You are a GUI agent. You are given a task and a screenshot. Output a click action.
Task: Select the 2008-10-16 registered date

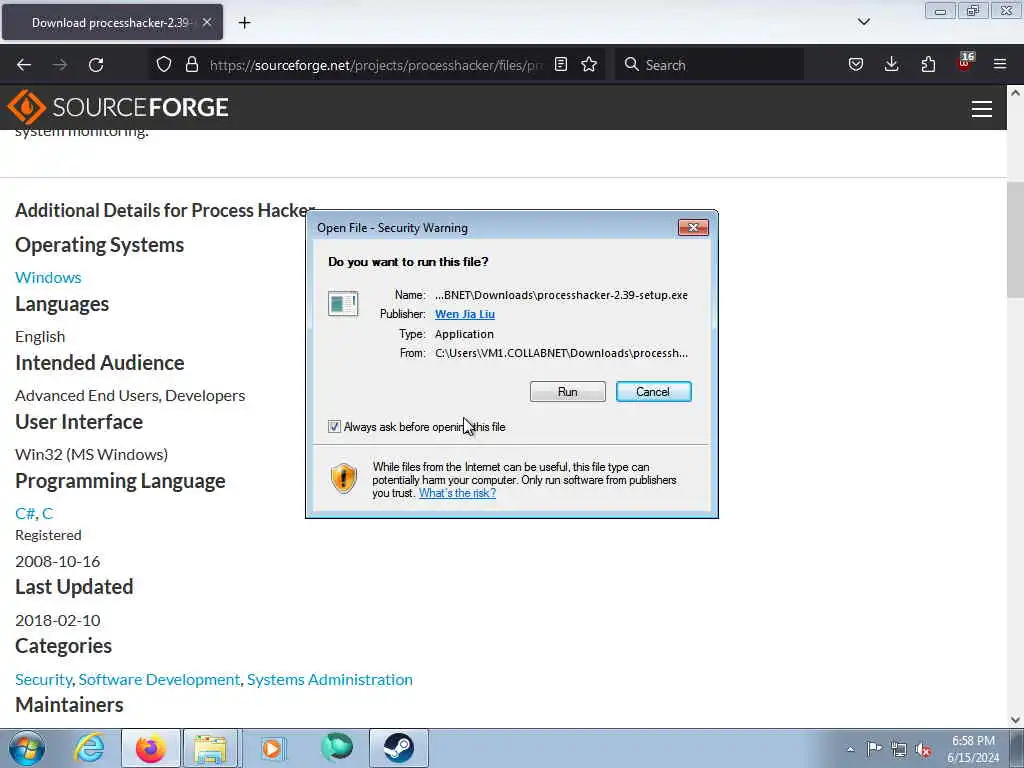[x=58, y=562]
